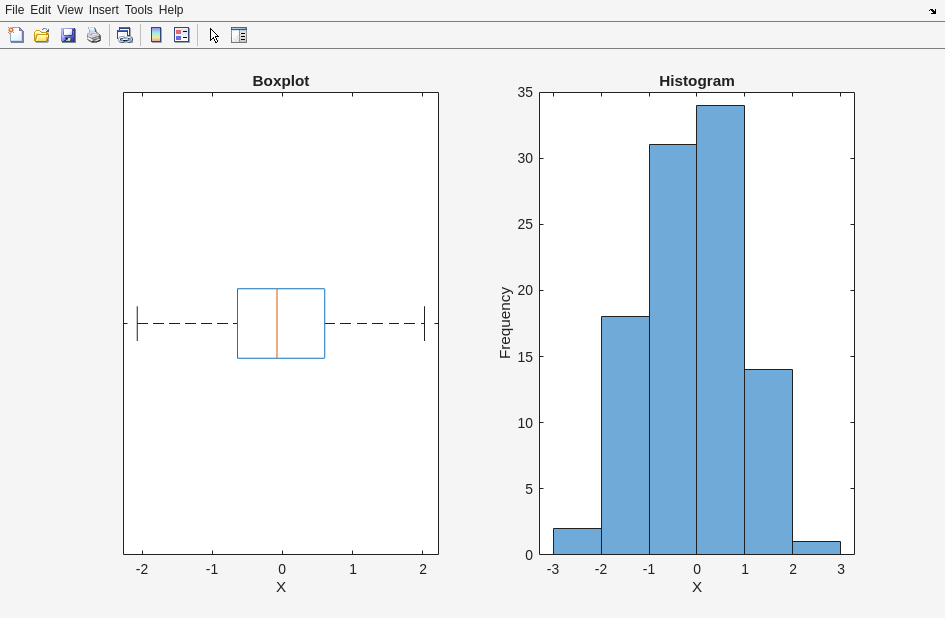Click the Boxplot title text
This screenshot has width=945, height=618.
coord(280,81)
